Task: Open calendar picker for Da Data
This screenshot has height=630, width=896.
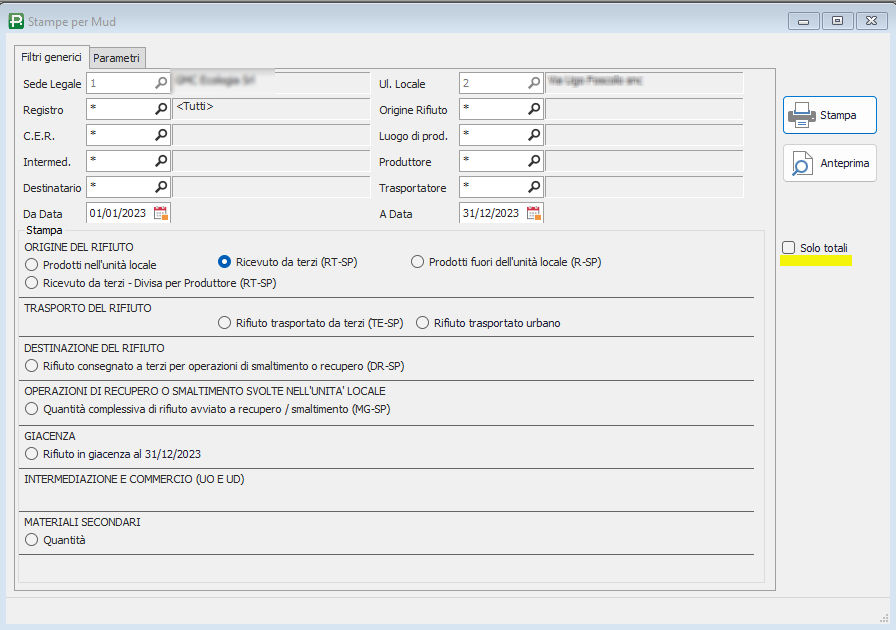Action: point(161,213)
